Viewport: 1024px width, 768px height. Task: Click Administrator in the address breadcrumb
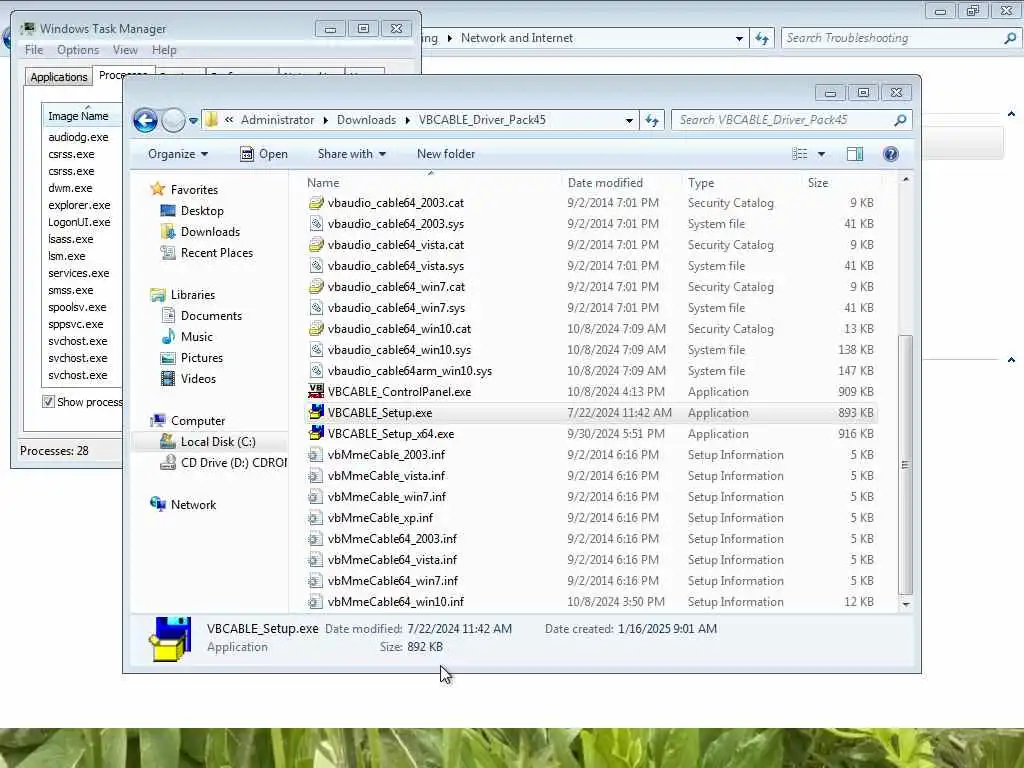point(277,120)
